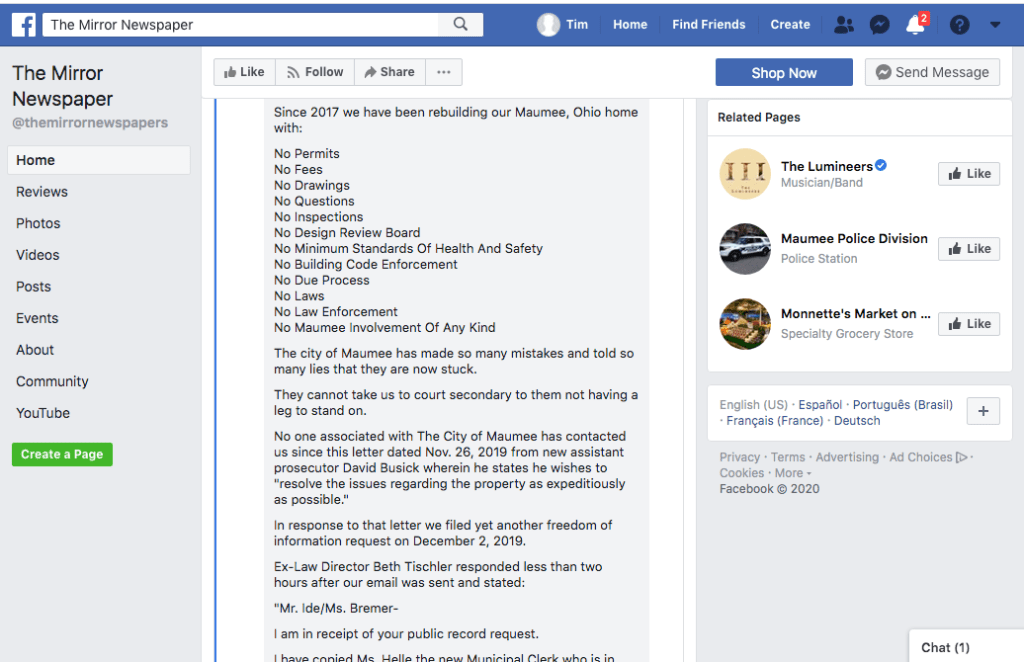Screen dimensions: 1024x662
Task: Like The Lumineers related page
Action: coord(969,174)
